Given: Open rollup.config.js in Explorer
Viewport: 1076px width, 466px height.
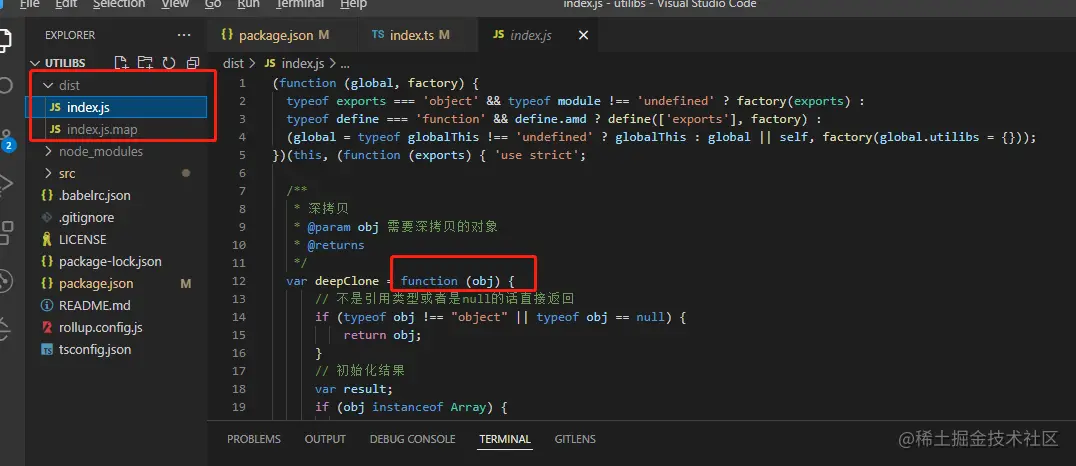Looking at the screenshot, I should point(116,327).
